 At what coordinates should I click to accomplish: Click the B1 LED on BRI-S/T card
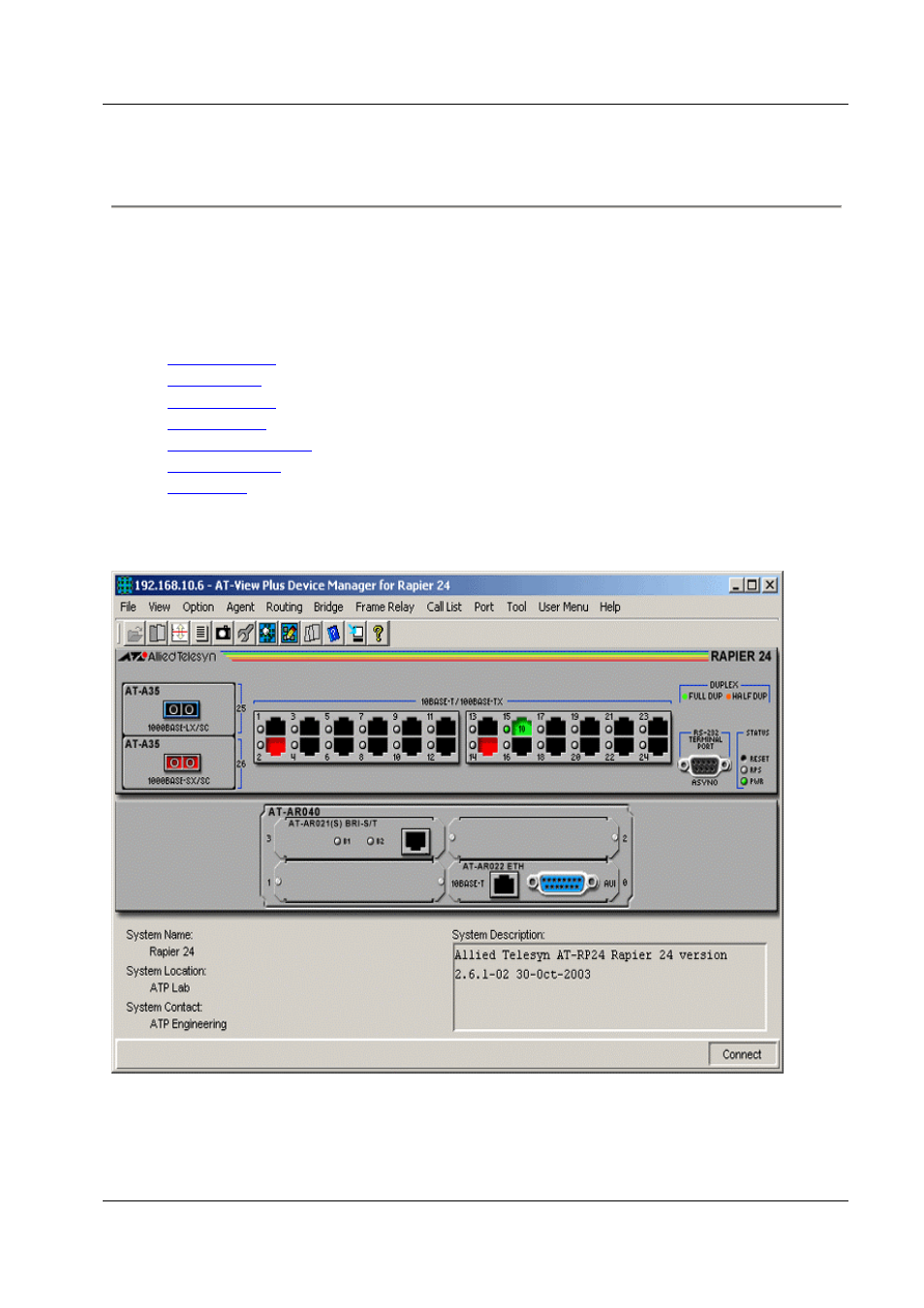(337, 841)
